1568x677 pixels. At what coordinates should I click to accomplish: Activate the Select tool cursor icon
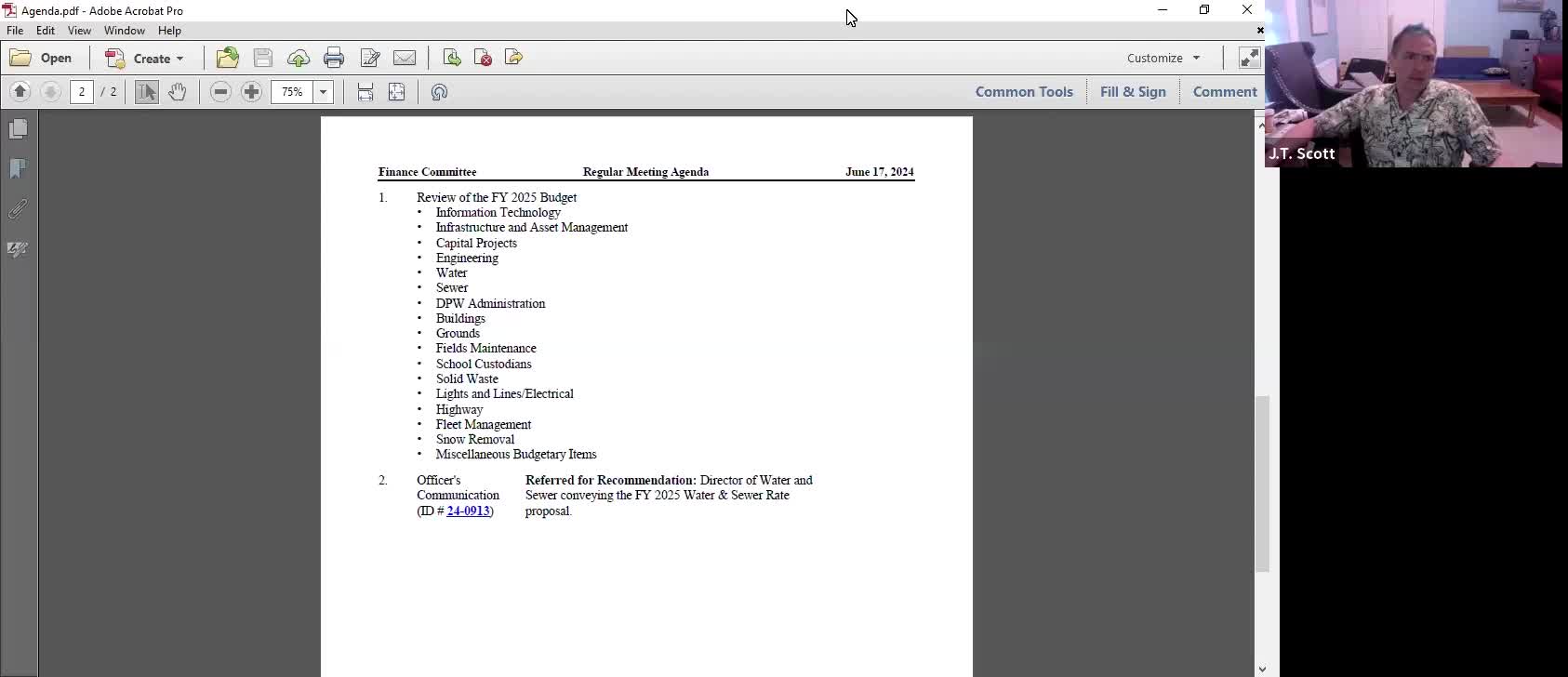coord(147,92)
